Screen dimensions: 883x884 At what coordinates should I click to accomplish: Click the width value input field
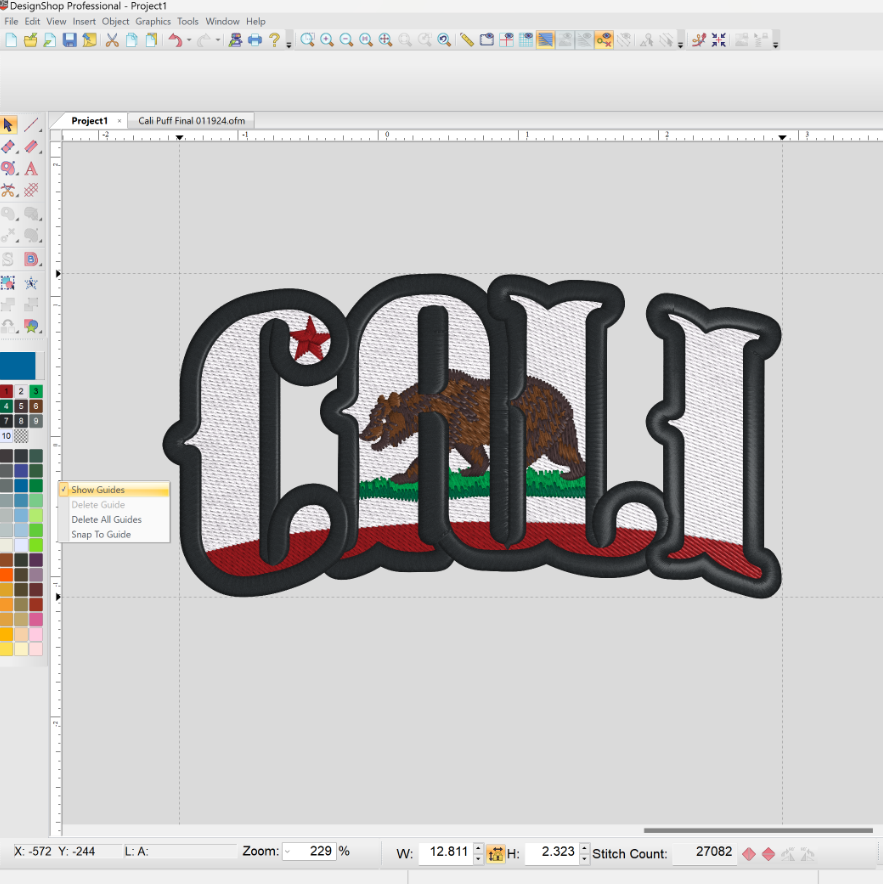[443, 853]
